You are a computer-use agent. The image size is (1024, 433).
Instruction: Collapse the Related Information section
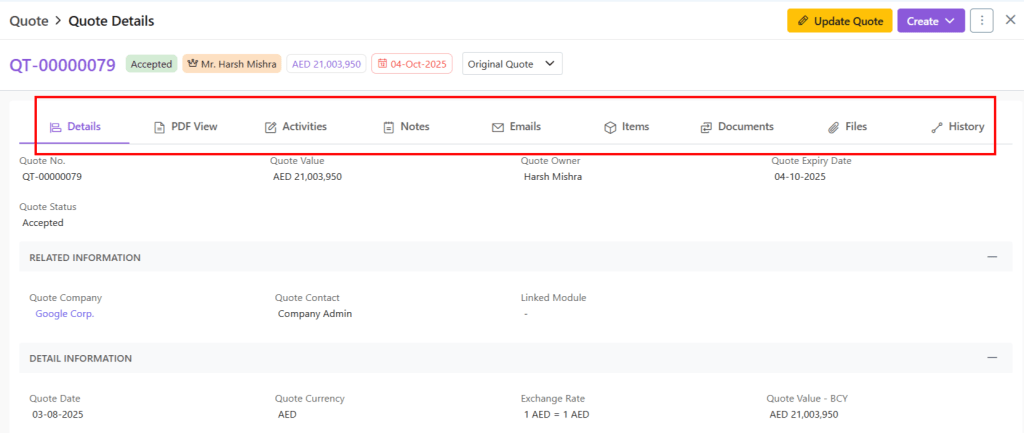click(992, 257)
